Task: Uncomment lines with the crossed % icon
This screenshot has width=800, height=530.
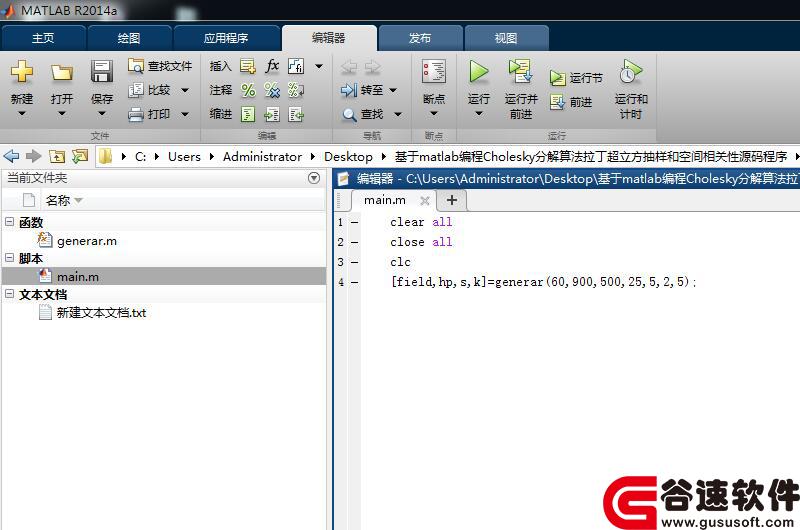Action: pos(272,90)
